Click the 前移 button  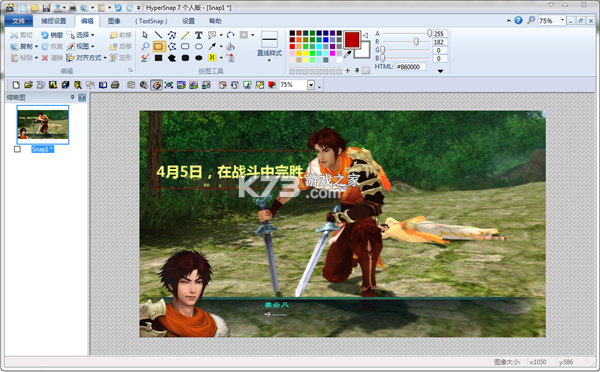tap(121, 35)
